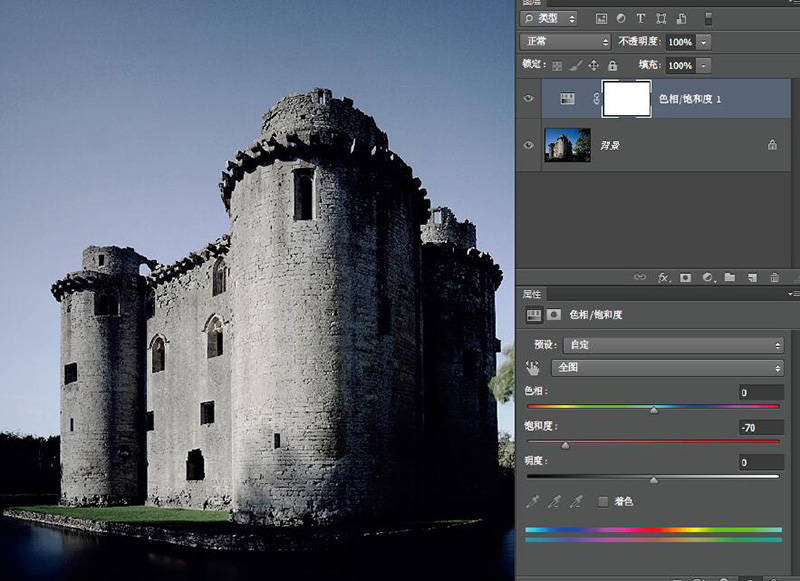Toggle visibility of the 背景 layer

tap(529, 145)
